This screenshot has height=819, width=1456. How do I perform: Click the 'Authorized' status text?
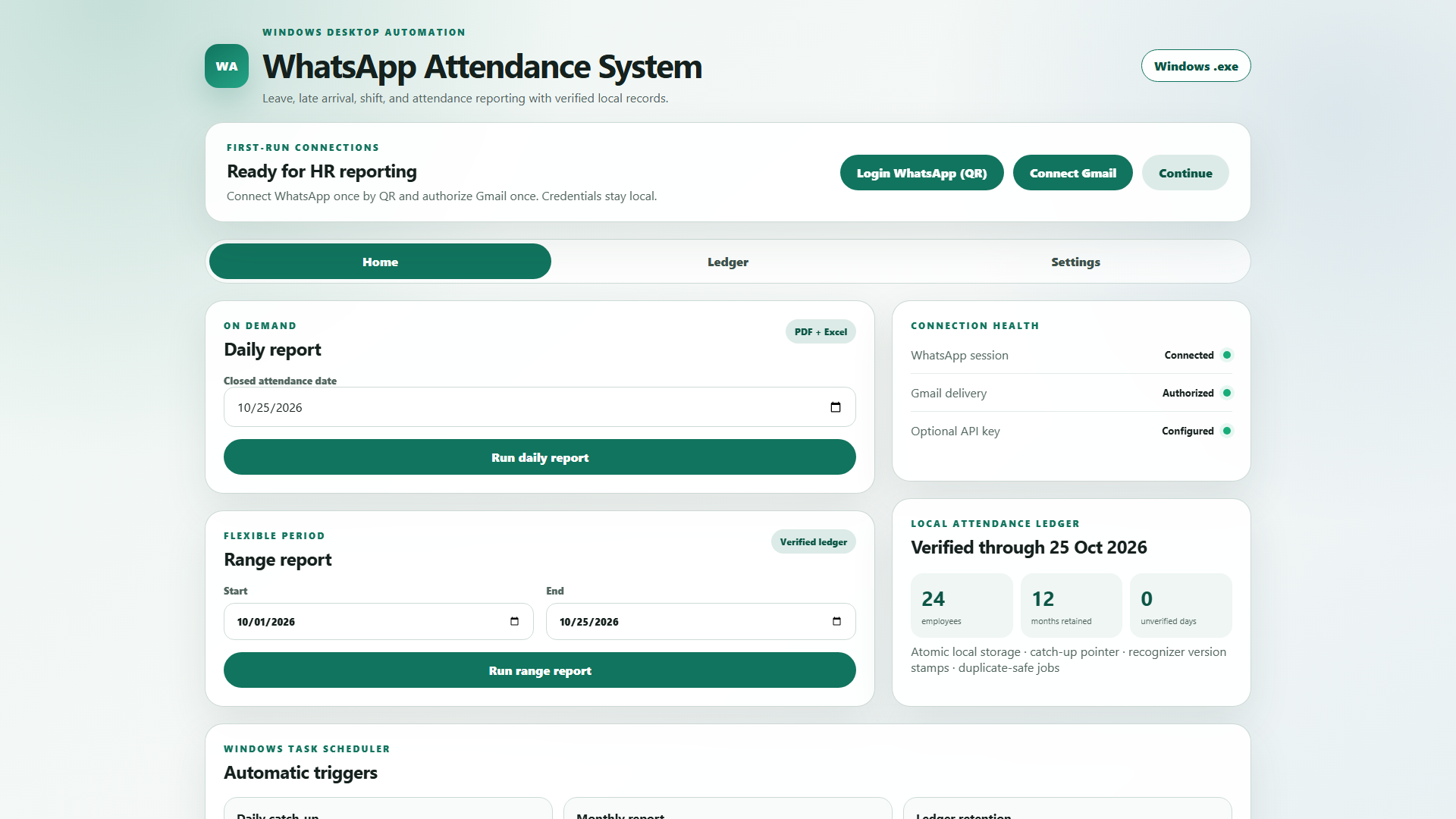tap(1188, 393)
